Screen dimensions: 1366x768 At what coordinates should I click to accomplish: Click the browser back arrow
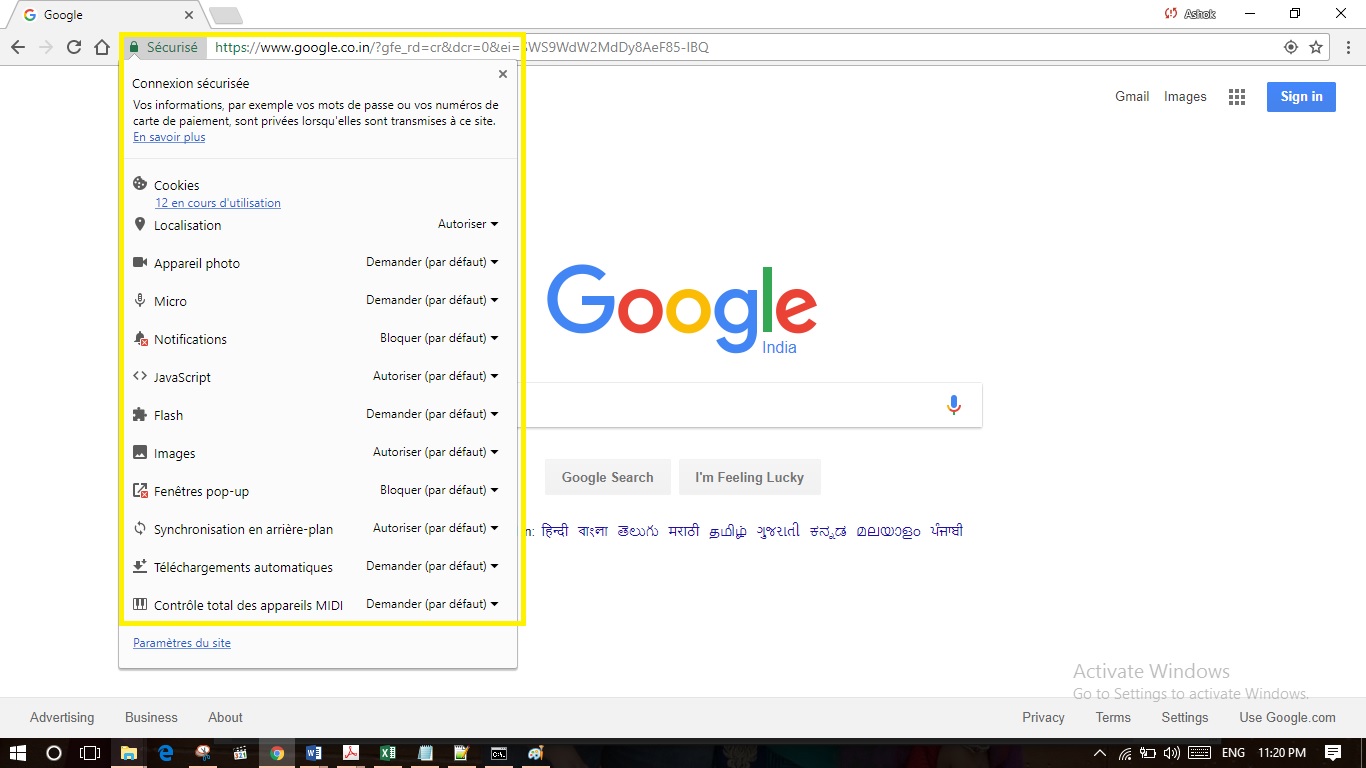pos(18,47)
